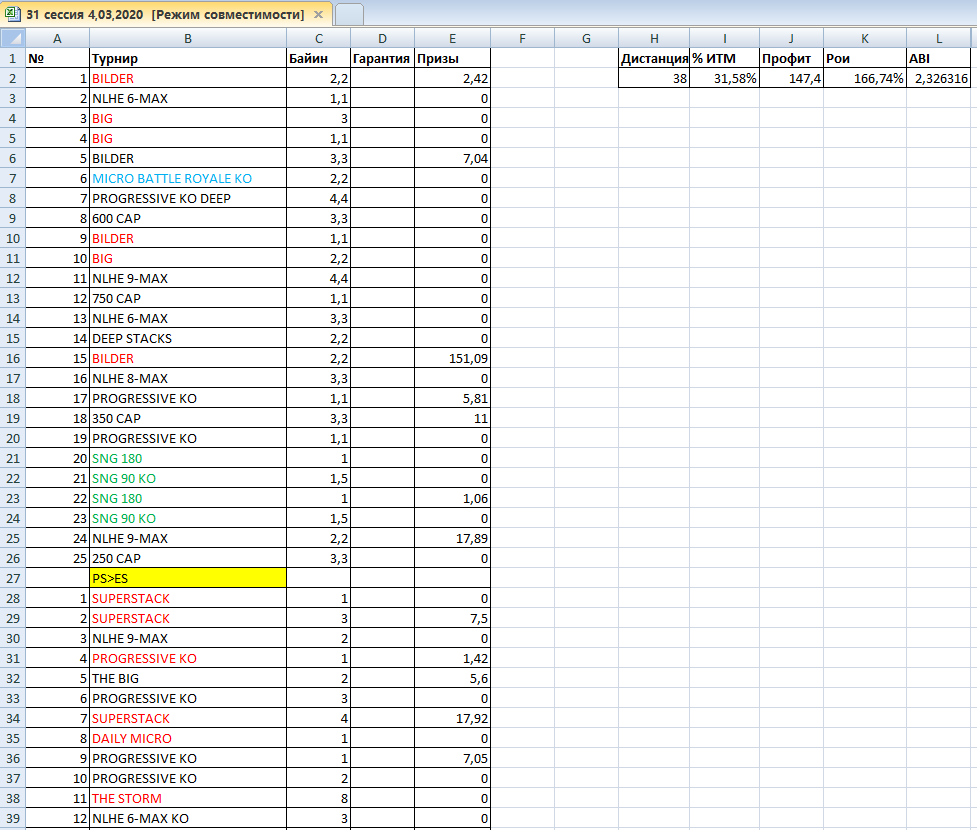Click the 'Призы' header cell
The width and height of the screenshot is (977, 830).
pos(452,59)
